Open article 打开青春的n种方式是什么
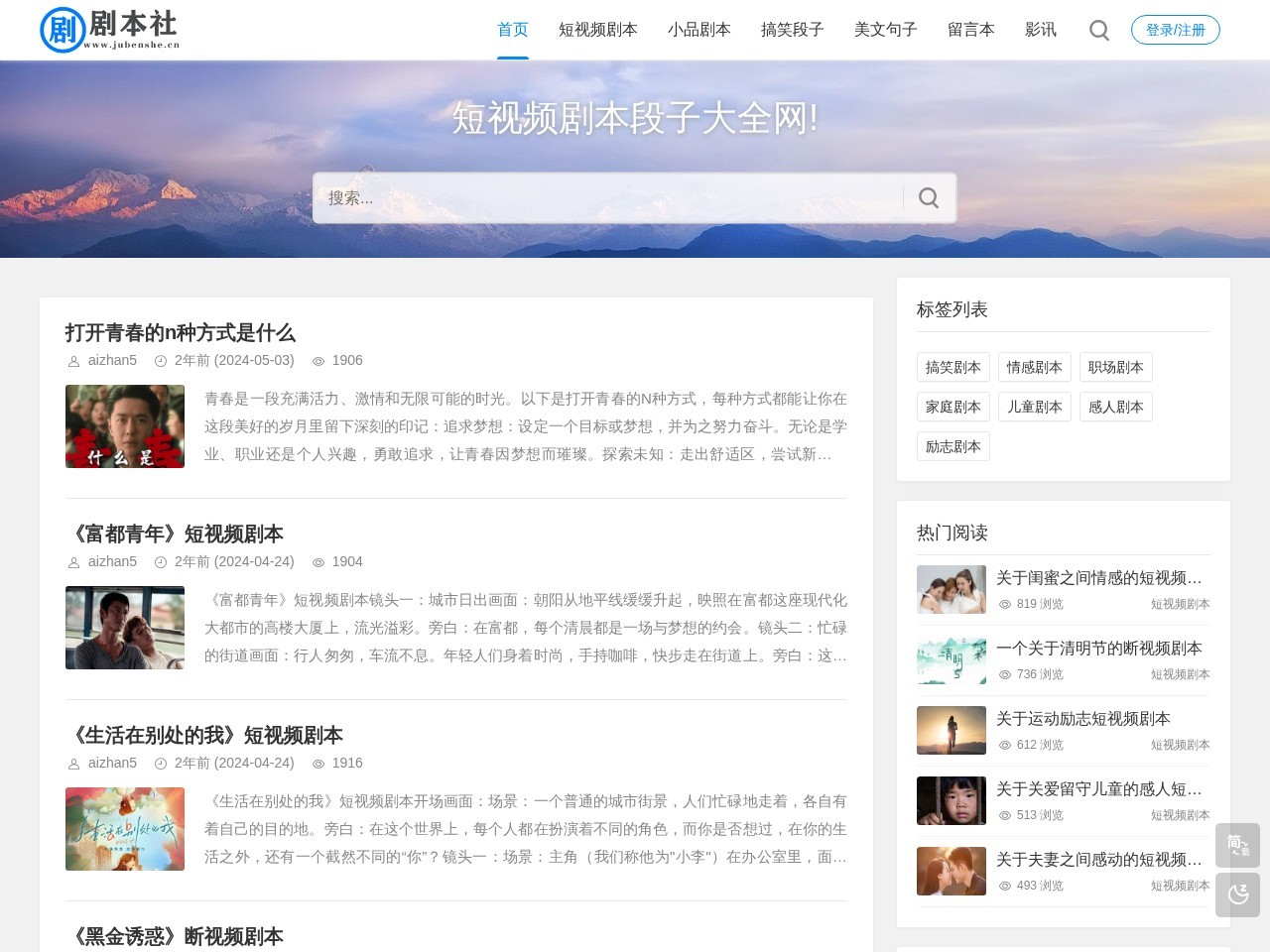This screenshot has width=1270, height=952. tap(181, 332)
